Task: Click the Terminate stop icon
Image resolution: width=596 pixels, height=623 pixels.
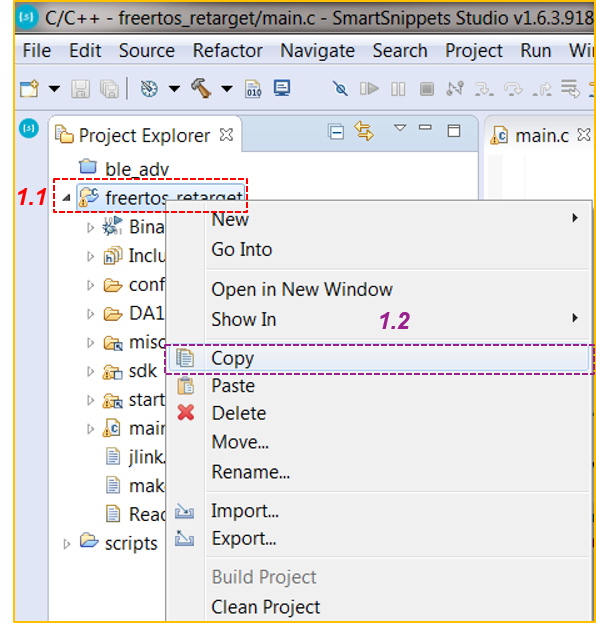Action: point(427,89)
